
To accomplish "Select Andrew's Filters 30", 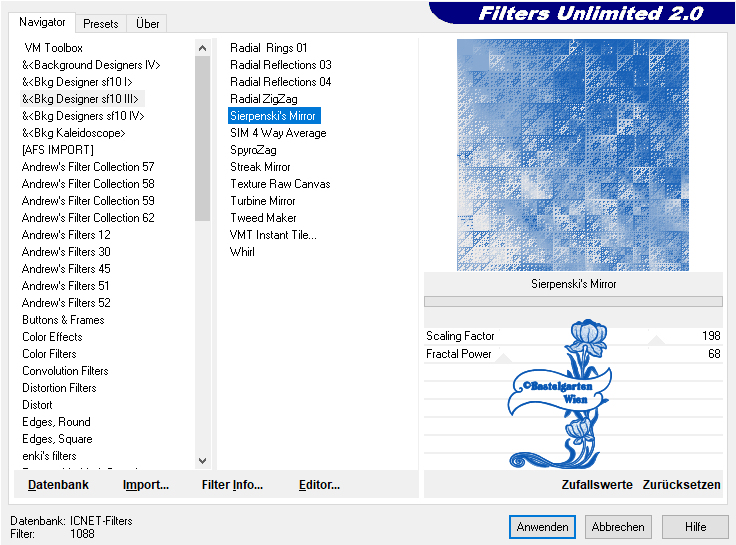I will click(x=66, y=252).
